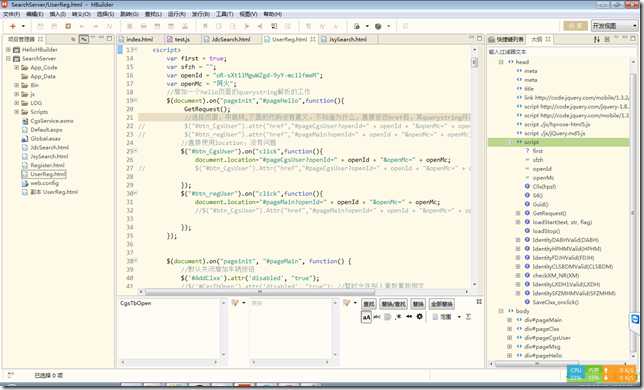The image size is (644, 390).
Task: Collapse the SearchServer project node
Action: coord(8,59)
